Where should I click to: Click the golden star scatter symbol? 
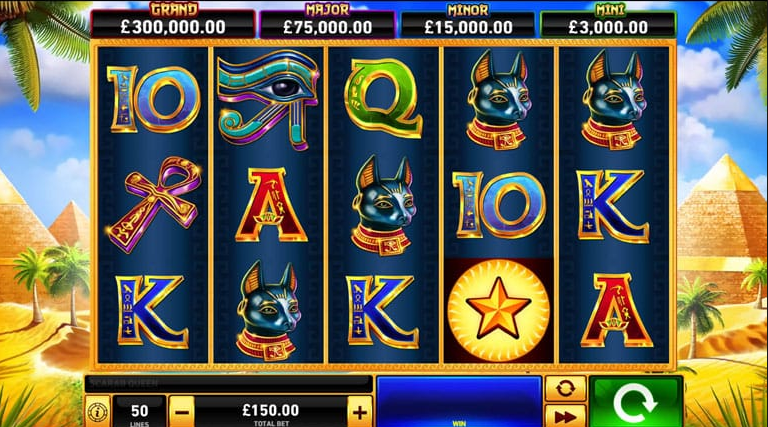point(498,310)
